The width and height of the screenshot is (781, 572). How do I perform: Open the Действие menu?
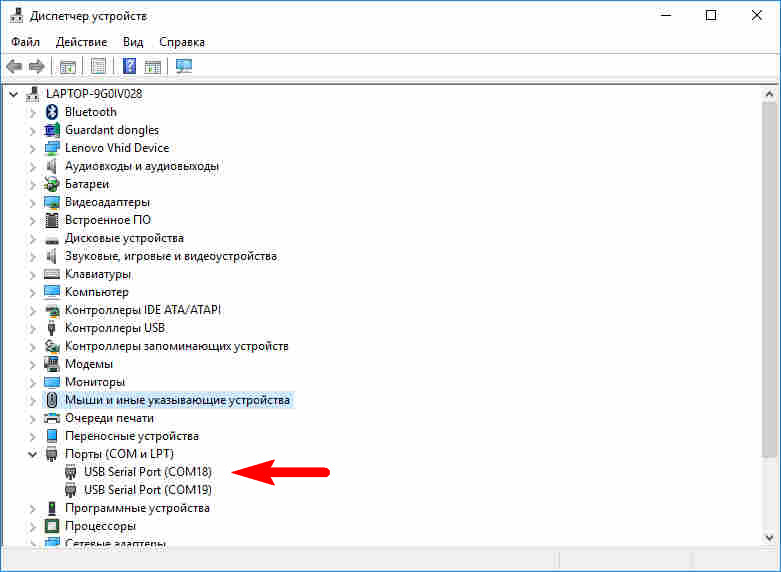coord(81,42)
